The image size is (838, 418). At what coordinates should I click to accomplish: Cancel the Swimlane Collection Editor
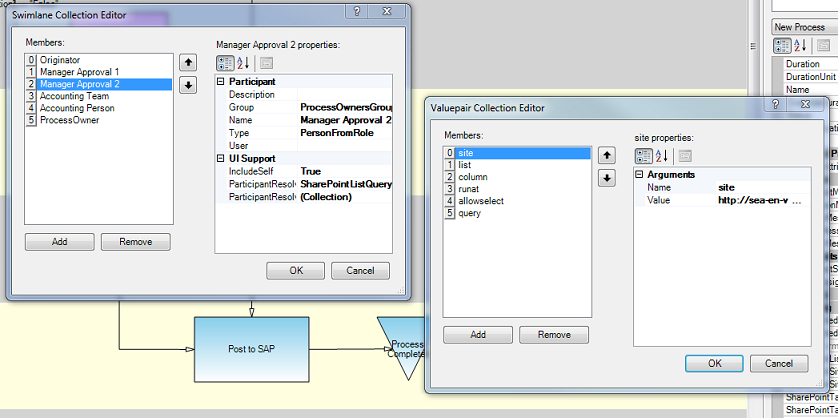[360, 270]
